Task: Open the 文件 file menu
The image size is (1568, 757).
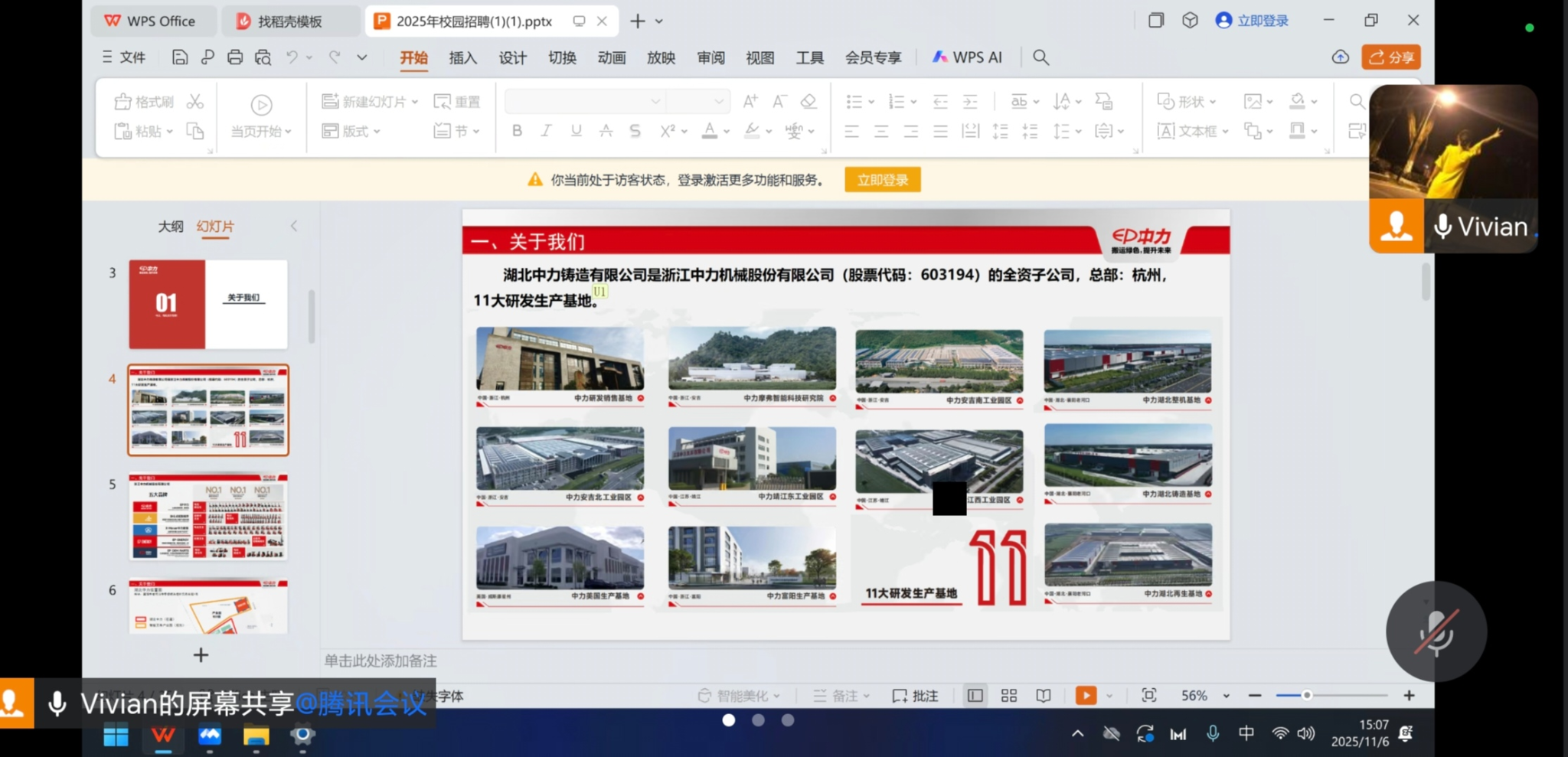Action: [x=124, y=57]
